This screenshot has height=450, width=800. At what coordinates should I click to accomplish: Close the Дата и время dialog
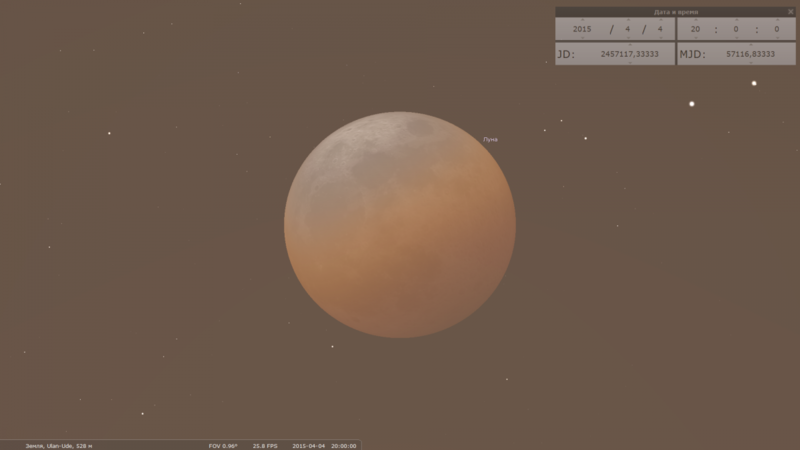point(790,11)
